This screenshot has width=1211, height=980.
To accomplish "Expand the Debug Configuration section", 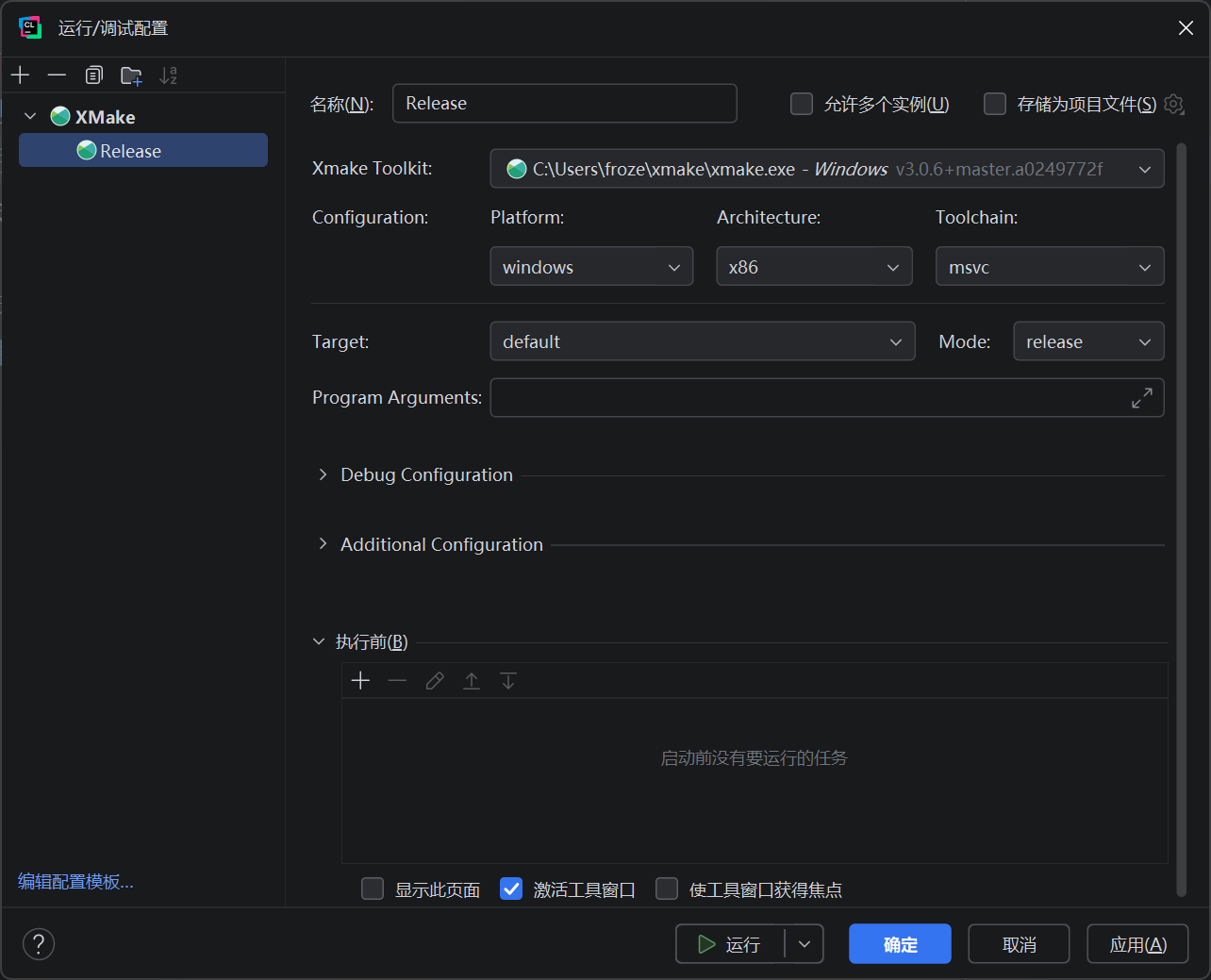I will [x=323, y=474].
